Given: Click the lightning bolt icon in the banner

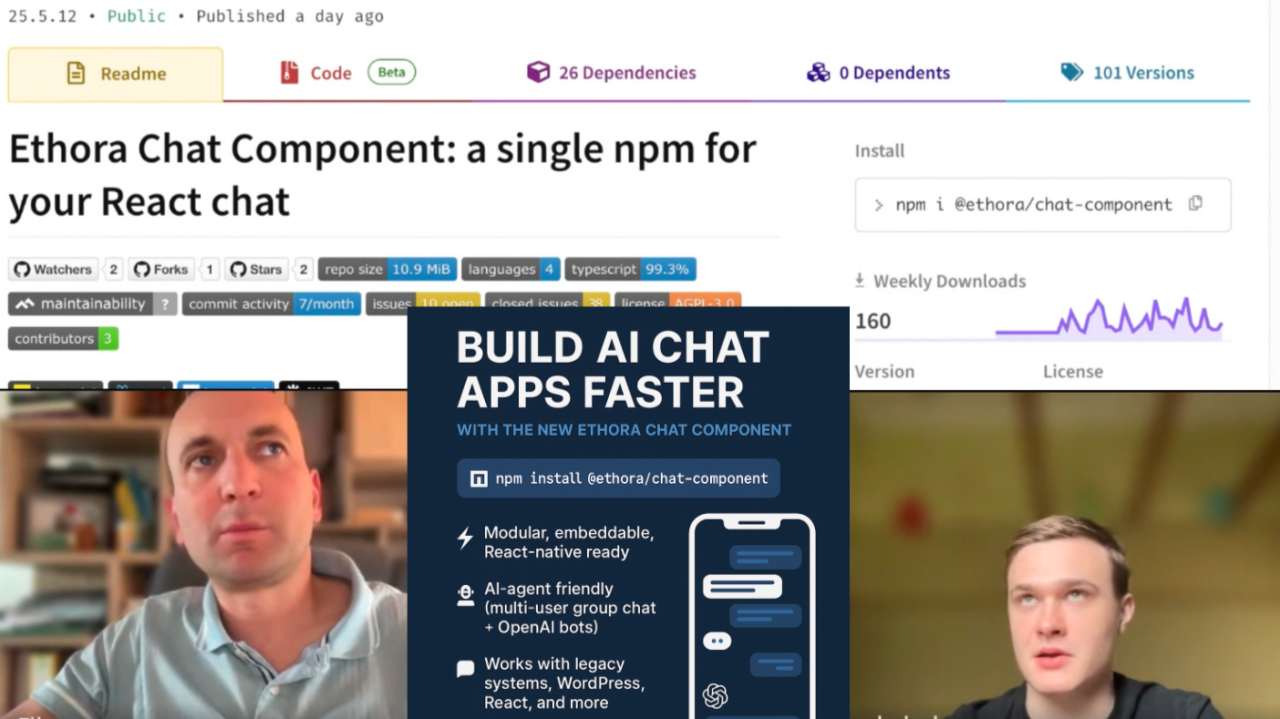Looking at the screenshot, I should click(465, 539).
